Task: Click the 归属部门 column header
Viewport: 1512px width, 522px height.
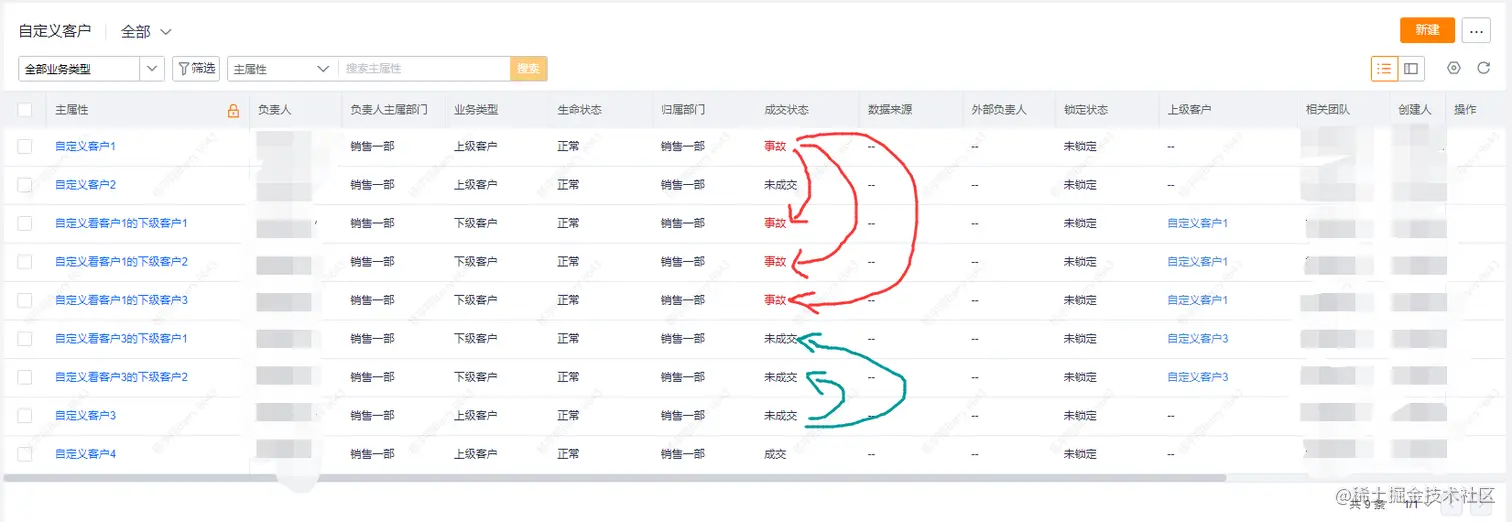Action: click(x=682, y=110)
